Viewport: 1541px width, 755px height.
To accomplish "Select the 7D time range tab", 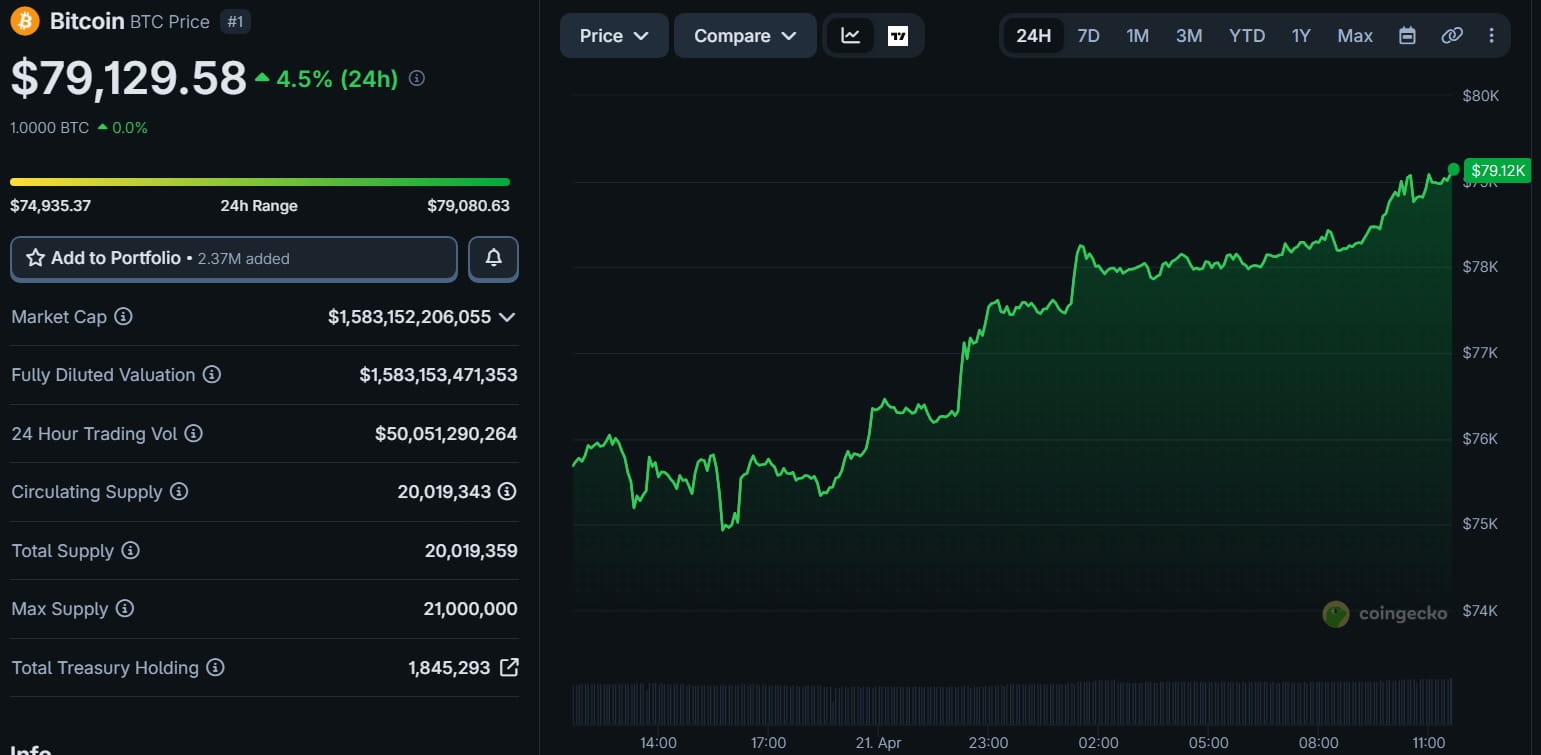I will tap(1088, 36).
